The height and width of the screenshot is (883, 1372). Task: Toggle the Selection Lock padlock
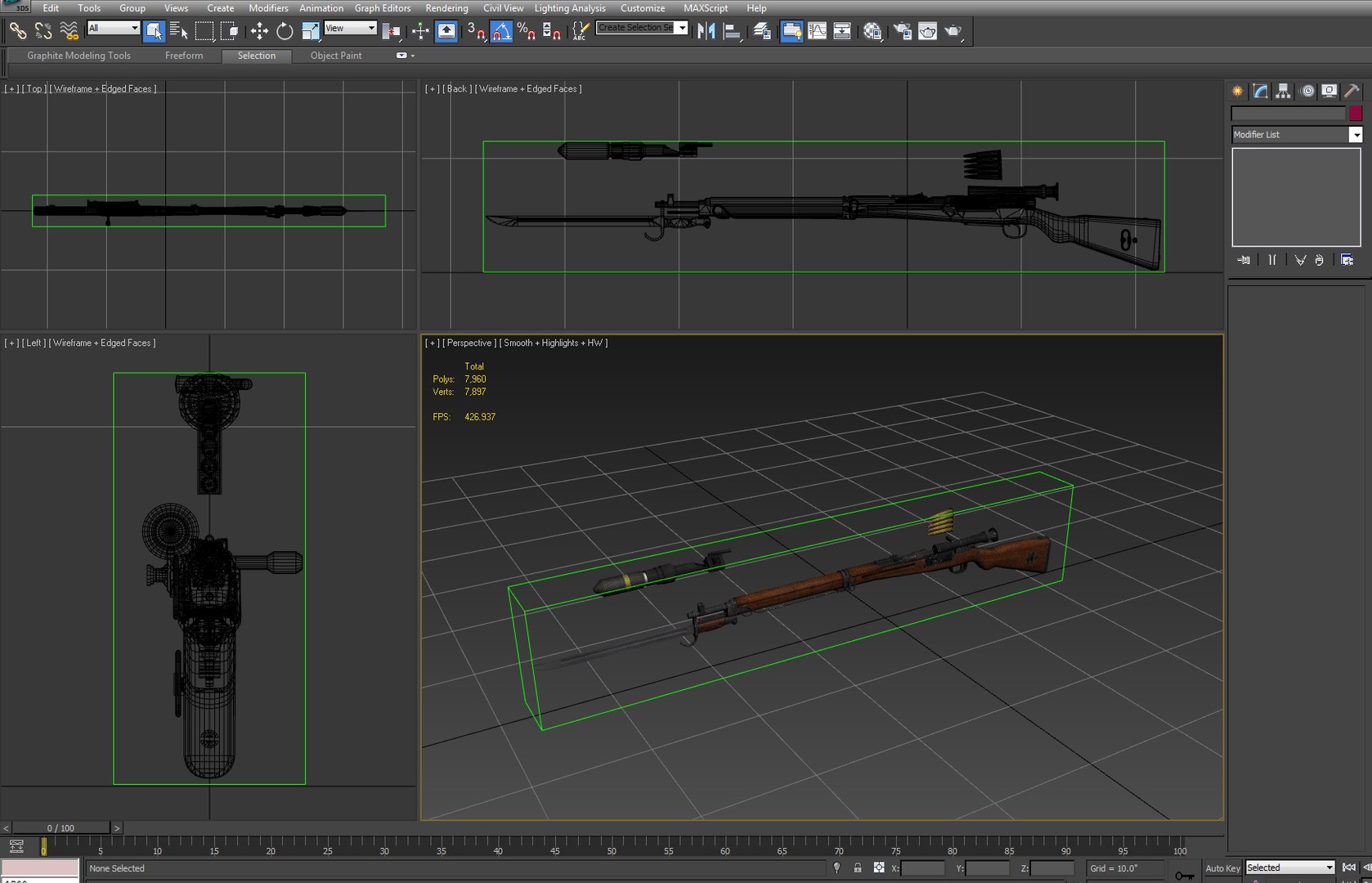click(858, 868)
